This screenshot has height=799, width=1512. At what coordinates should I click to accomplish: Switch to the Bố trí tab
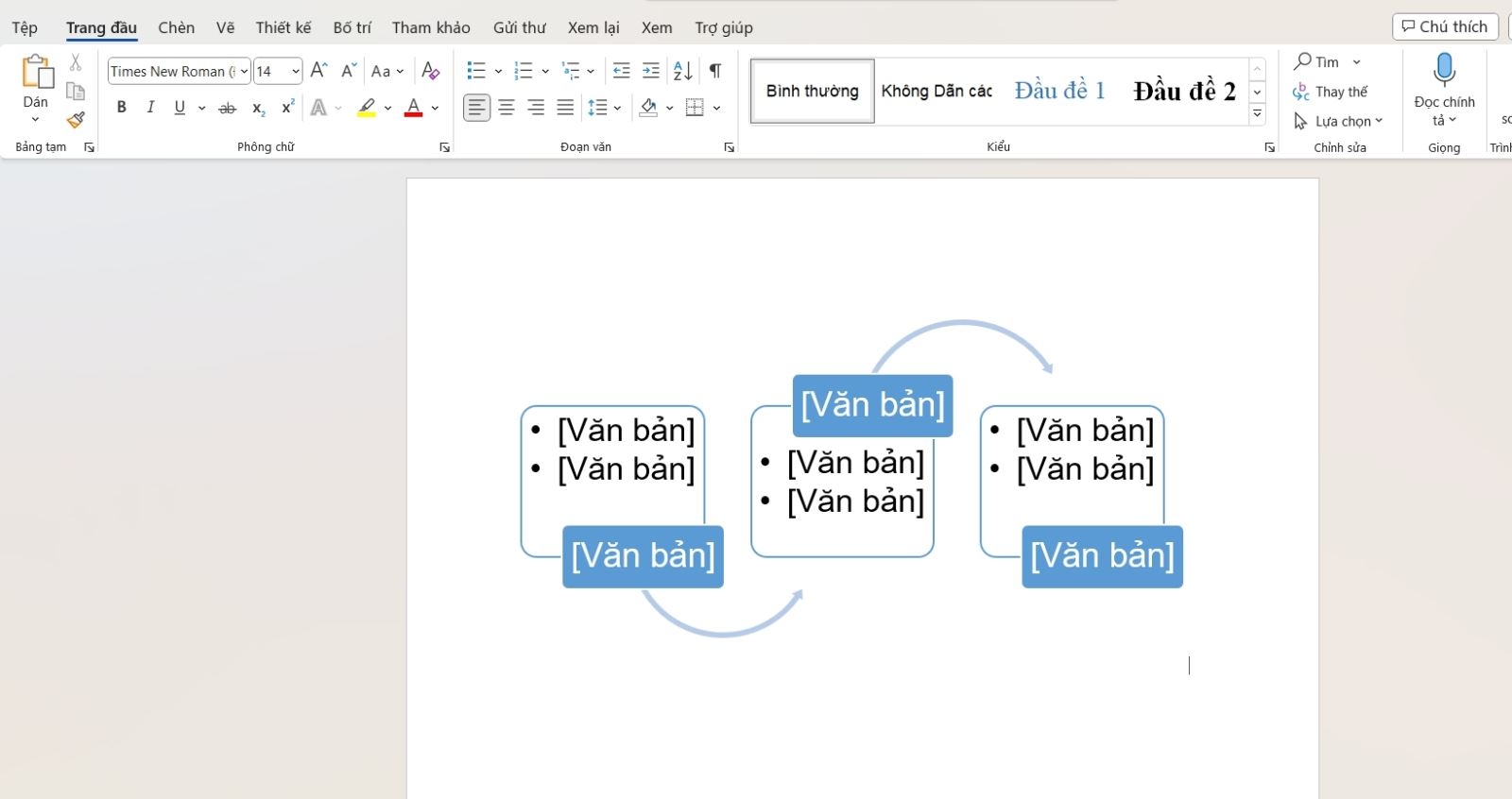click(352, 27)
